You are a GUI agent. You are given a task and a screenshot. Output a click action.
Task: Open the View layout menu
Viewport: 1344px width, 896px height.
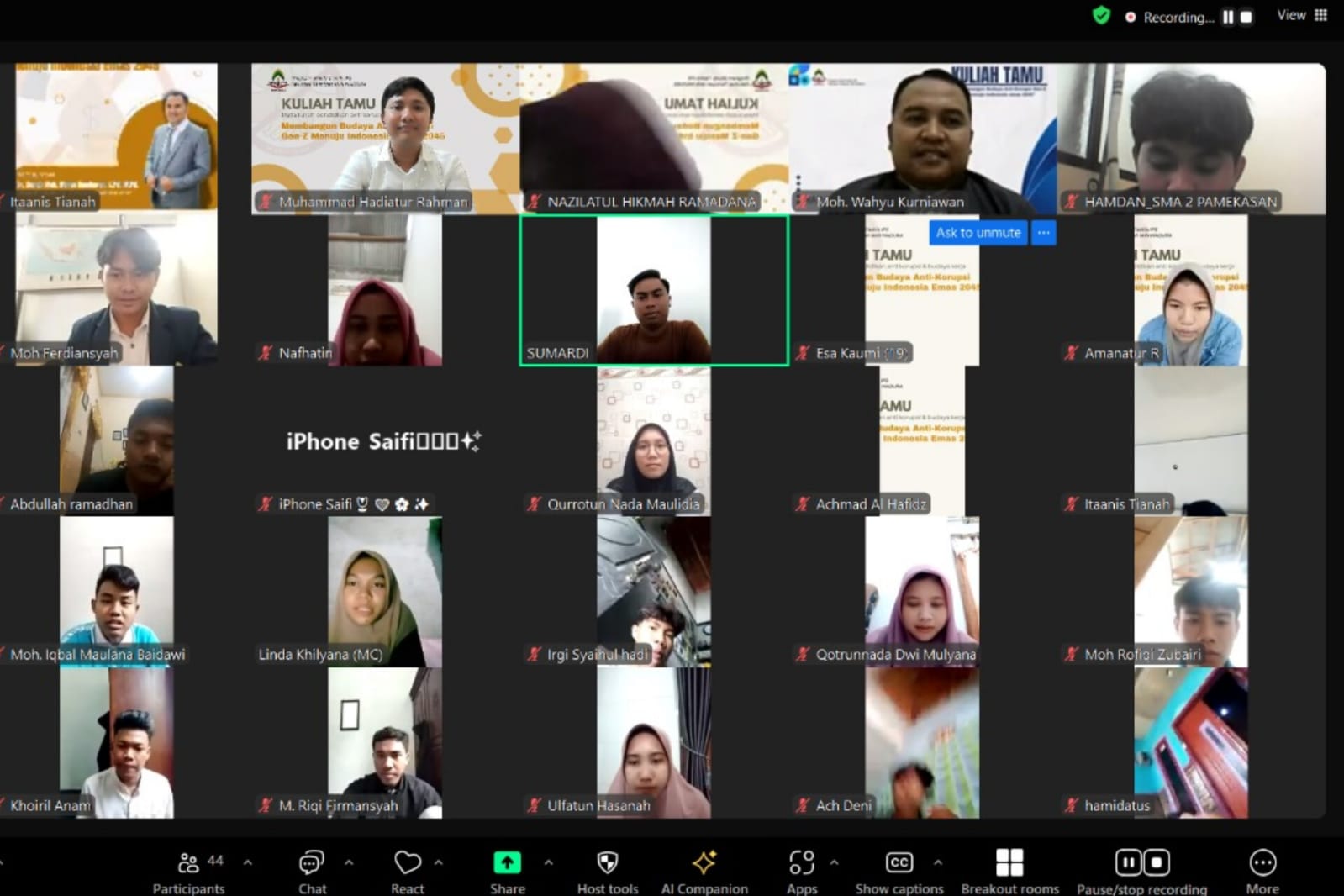click(1301, 15)
